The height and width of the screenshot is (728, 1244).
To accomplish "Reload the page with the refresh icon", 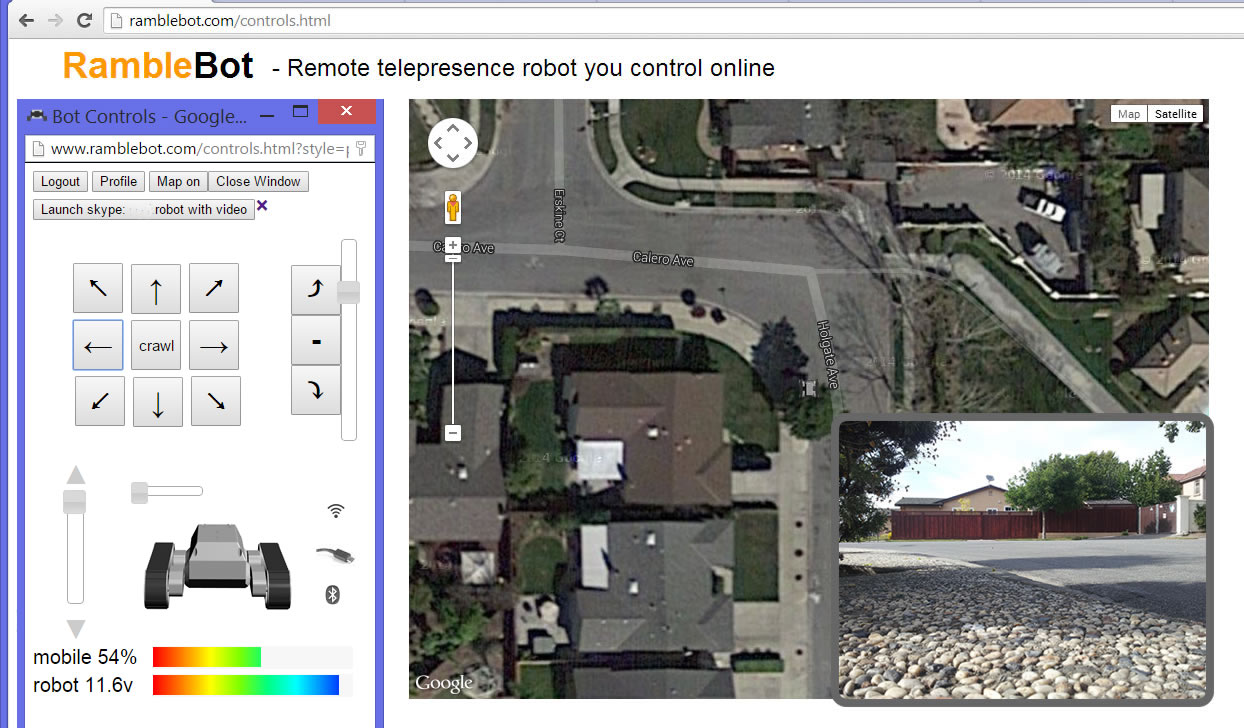I will pyautogui.click(x=84, y=20).
